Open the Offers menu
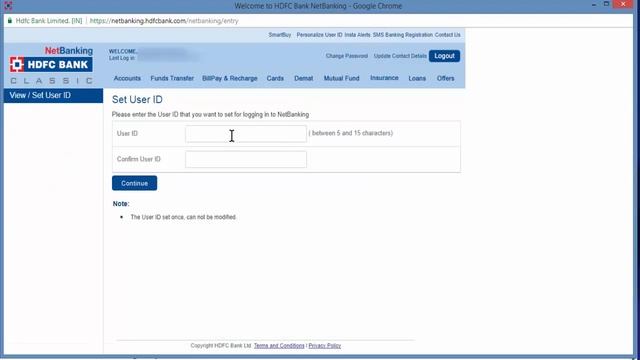This screenshot has width=640, height=360. (x=445, y=78)
